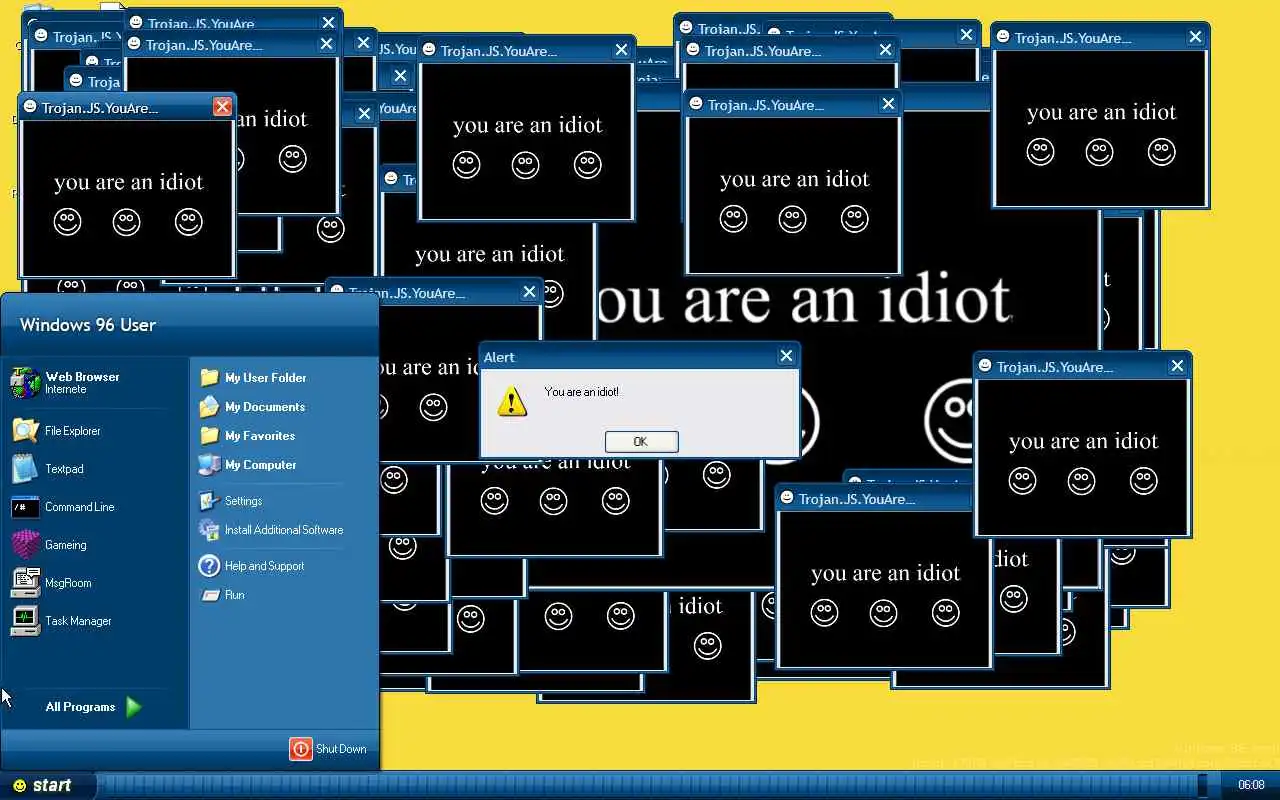Viewport: 1280px width, 800px height.
Task: Close the Alert dialog with its X
Action: [x=786, y=356]
